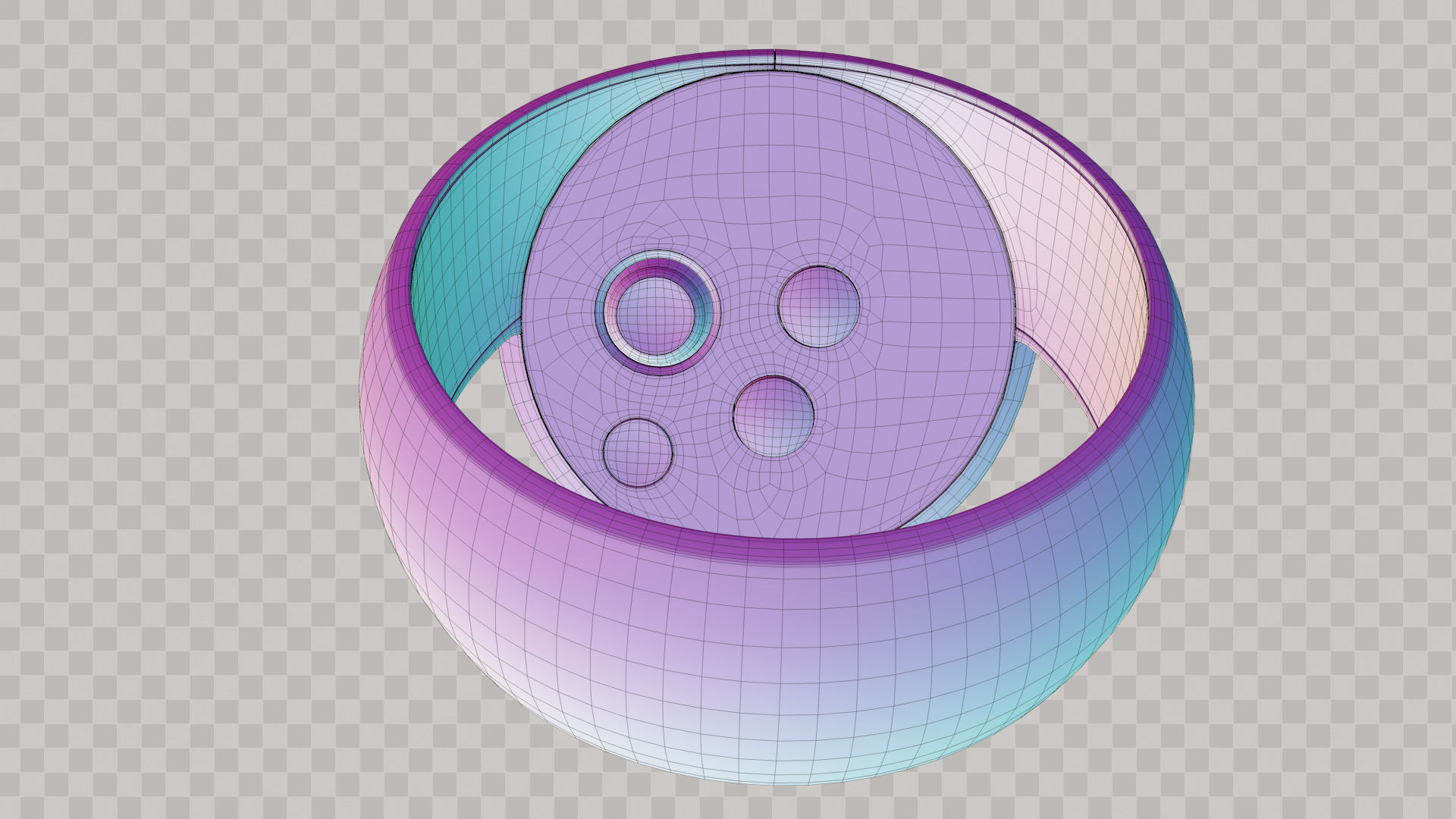Select the upper-right round dimple on the disc
This screenshot has height=819, width=1456.
[819, 306]
